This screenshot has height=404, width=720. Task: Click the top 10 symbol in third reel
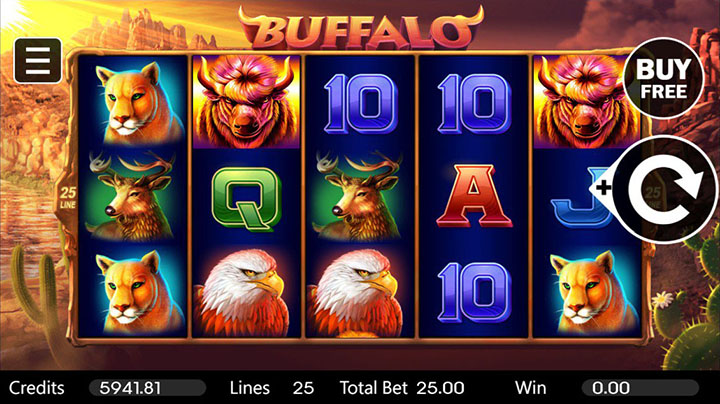360,104
